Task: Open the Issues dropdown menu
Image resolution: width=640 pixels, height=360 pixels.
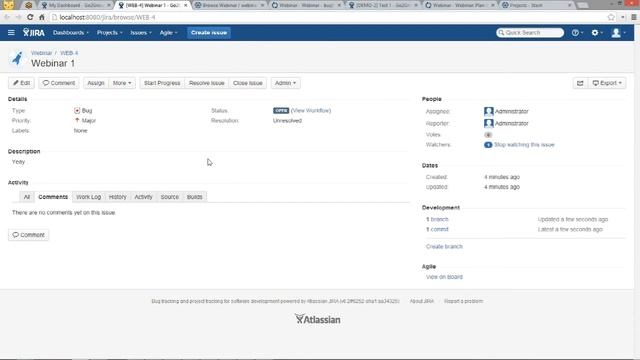Action: pos(141,32)
